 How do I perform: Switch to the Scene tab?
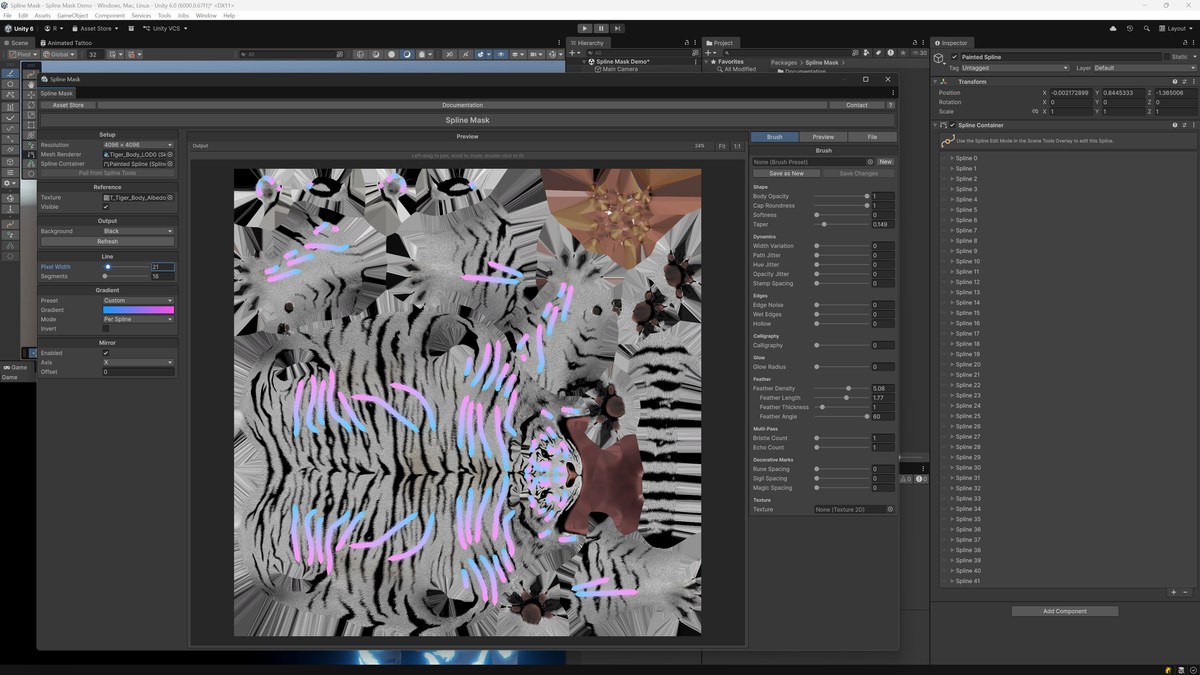coord(17,43)
